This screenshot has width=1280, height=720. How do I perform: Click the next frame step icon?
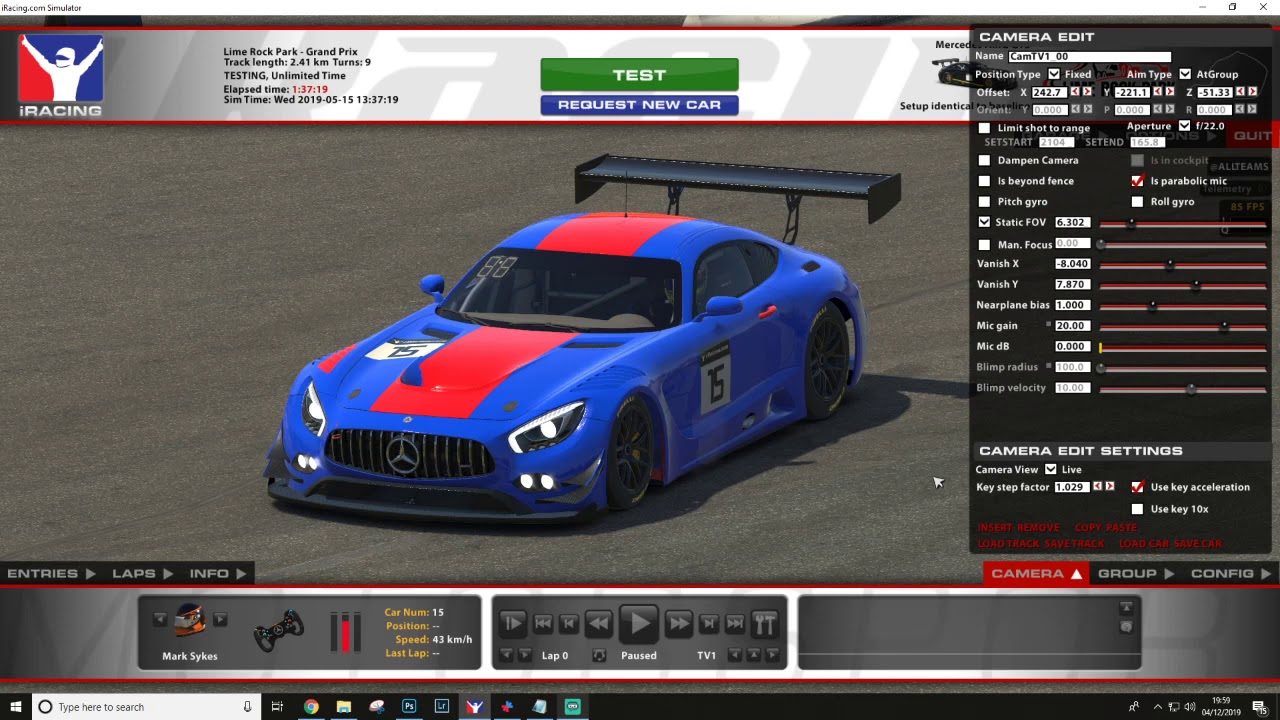[x=709, y=623]
